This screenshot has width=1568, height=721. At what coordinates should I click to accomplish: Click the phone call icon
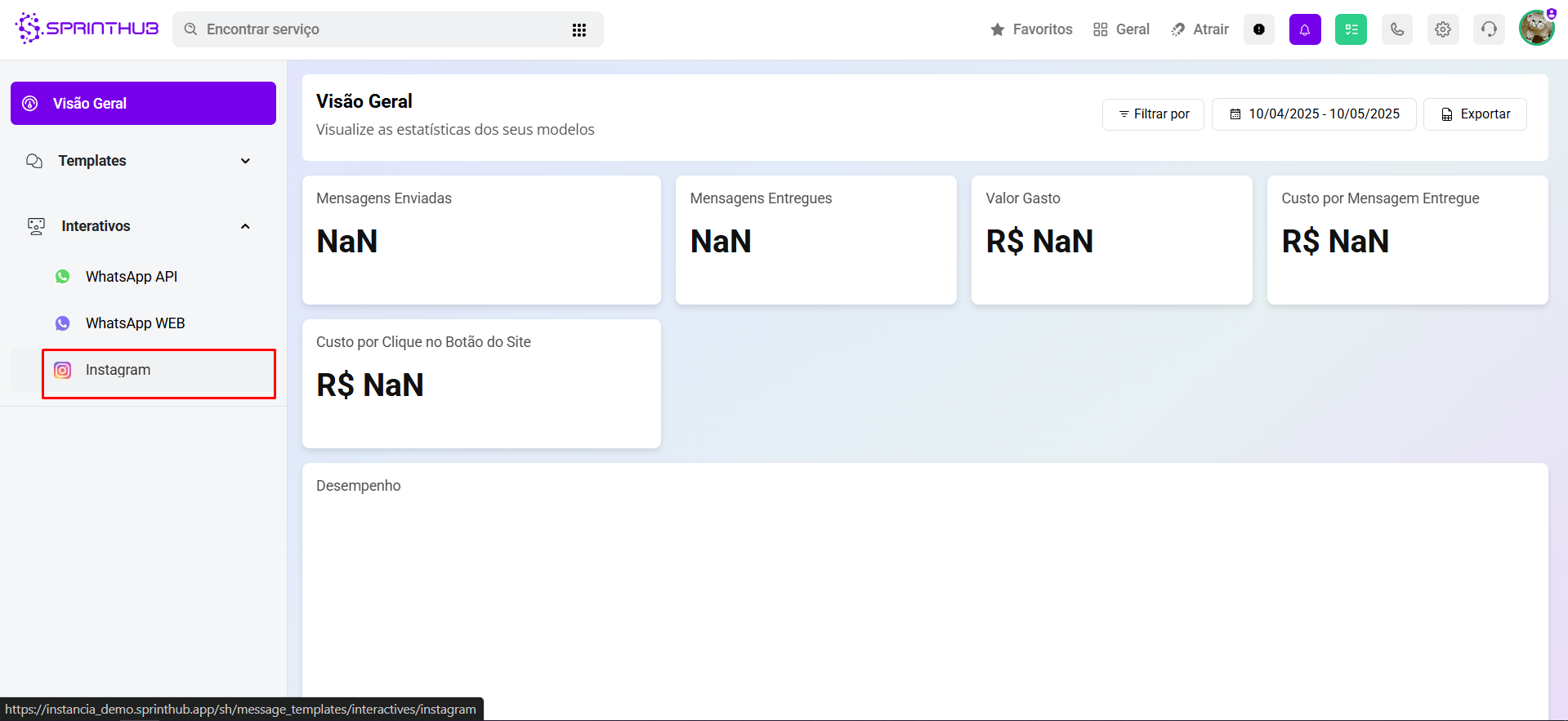click(x=1396, y=29)
